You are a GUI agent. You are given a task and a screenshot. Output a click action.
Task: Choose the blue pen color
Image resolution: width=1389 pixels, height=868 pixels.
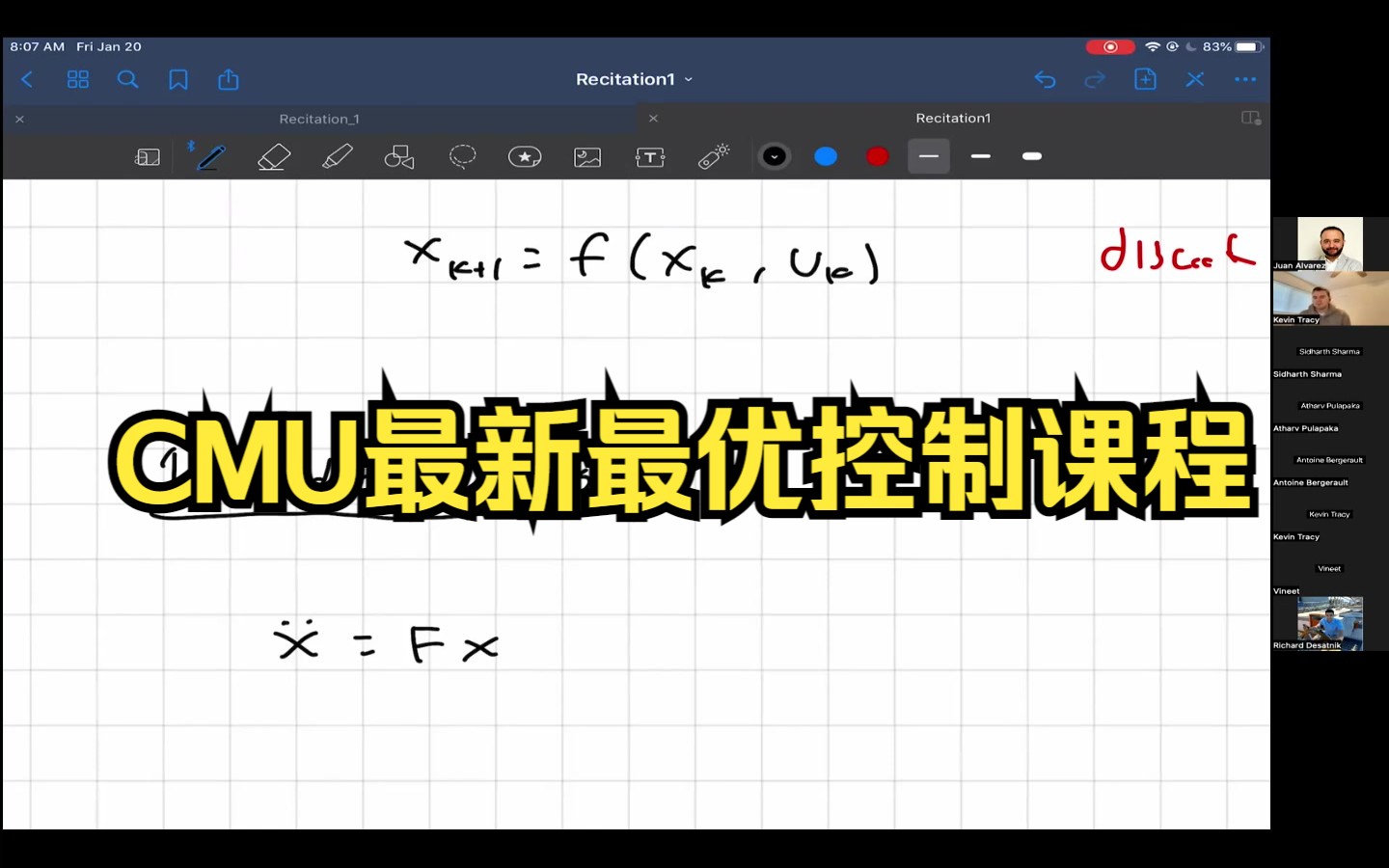(x=826, y=156)
